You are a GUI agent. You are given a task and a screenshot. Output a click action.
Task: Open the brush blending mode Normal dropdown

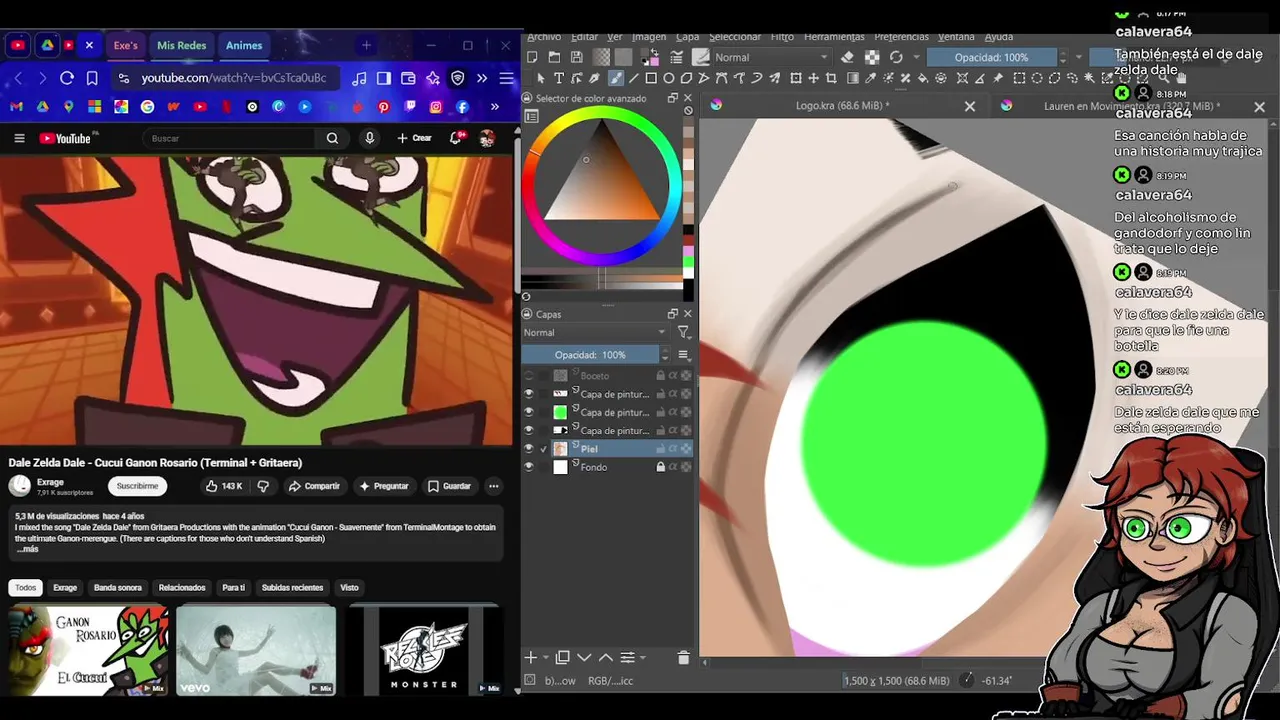click(x=774, y=57)
